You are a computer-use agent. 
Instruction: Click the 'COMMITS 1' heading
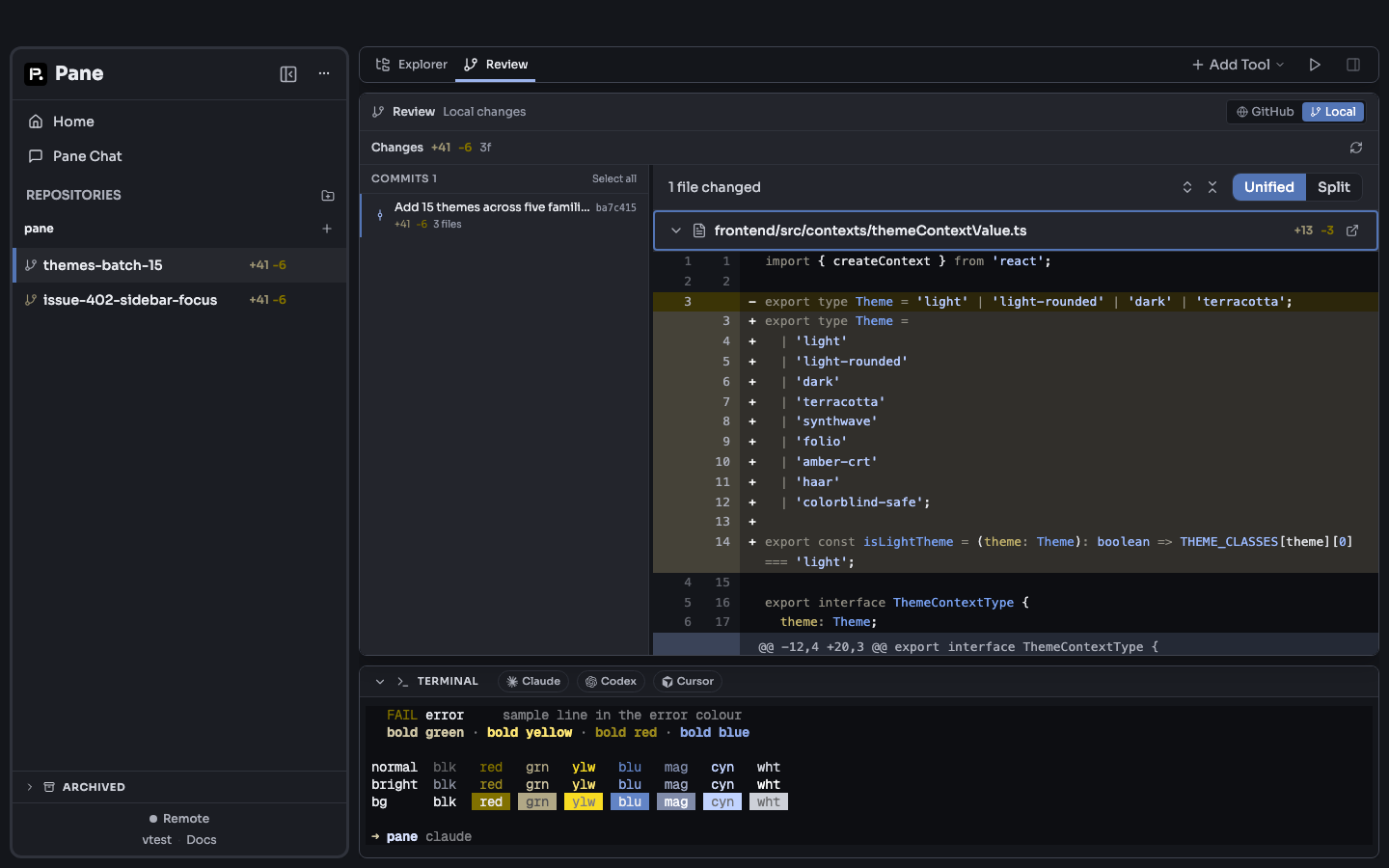coord(404,179)
